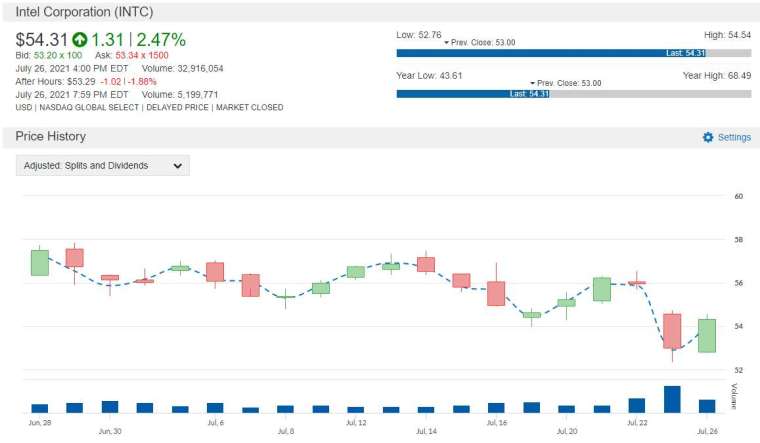Click the NASDAQ GLOBAL SELECT label
760x443 pixels.
(x=89, y=108)
